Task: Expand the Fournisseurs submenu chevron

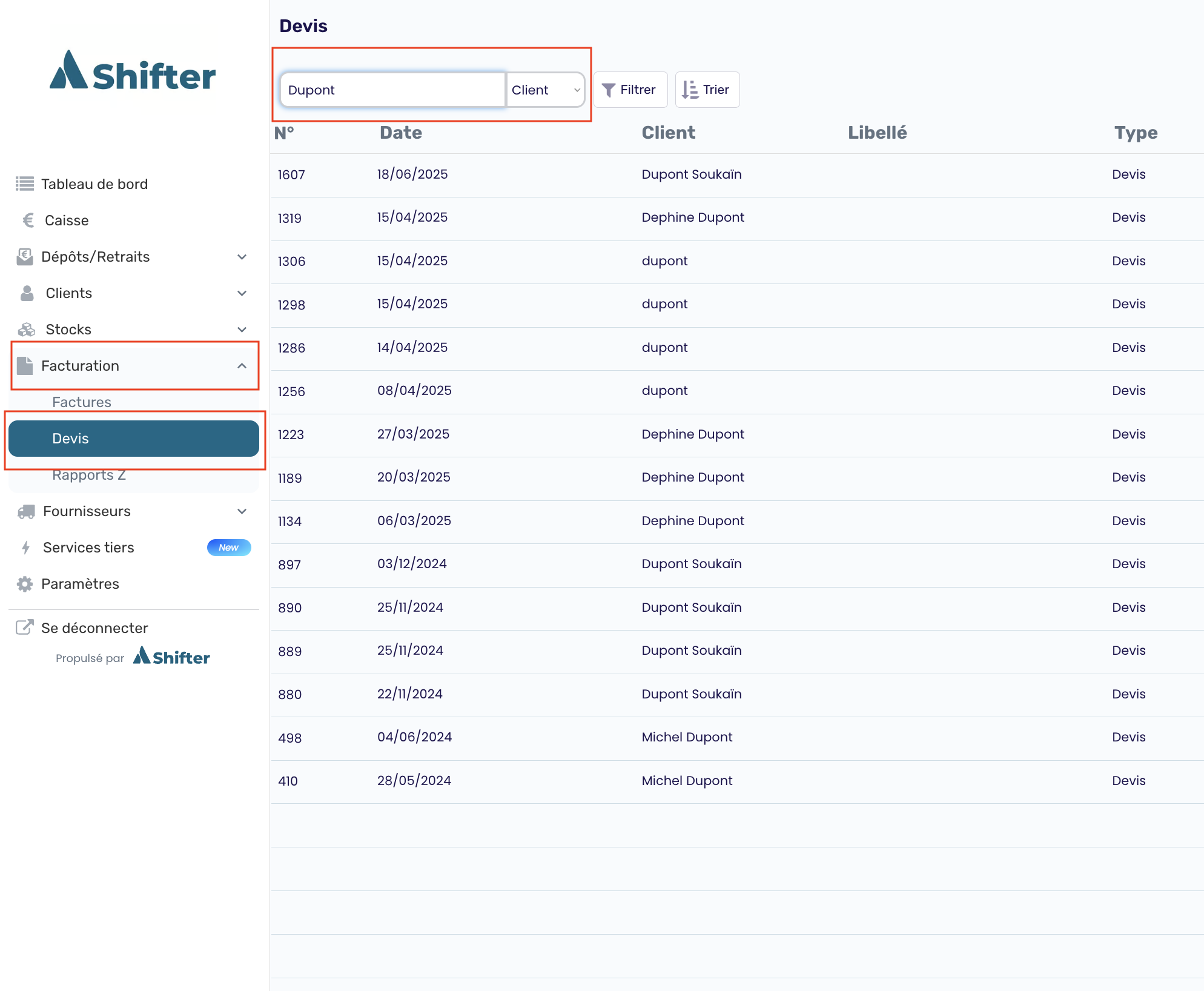Action: tap(242, 511)
